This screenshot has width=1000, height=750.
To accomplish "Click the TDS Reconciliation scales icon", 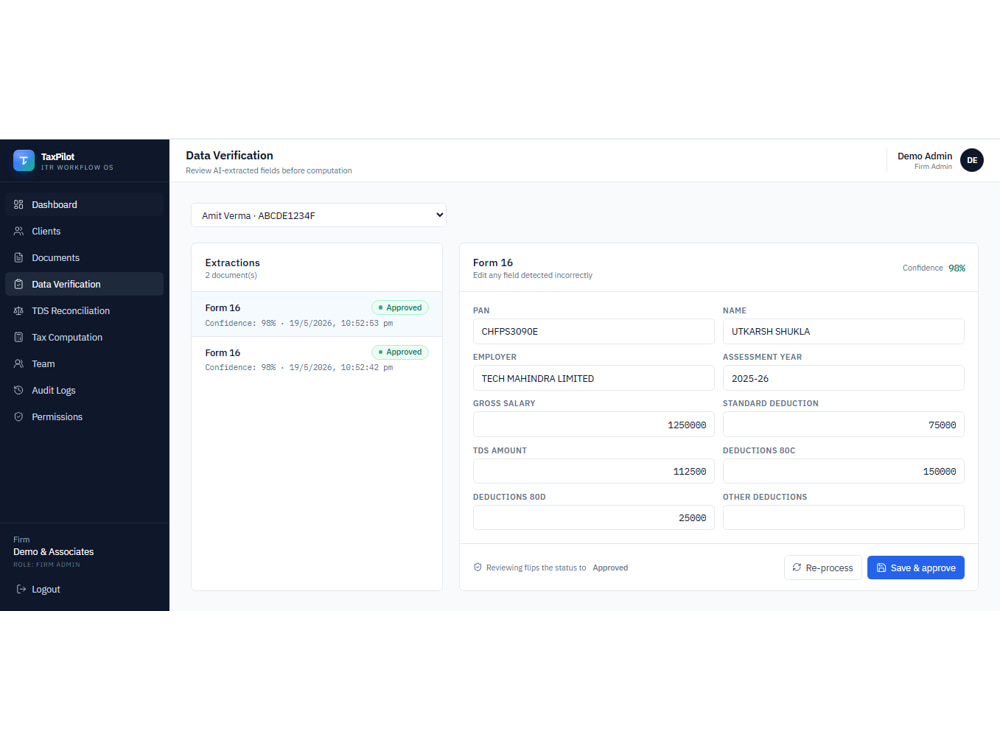I will 18,311.
